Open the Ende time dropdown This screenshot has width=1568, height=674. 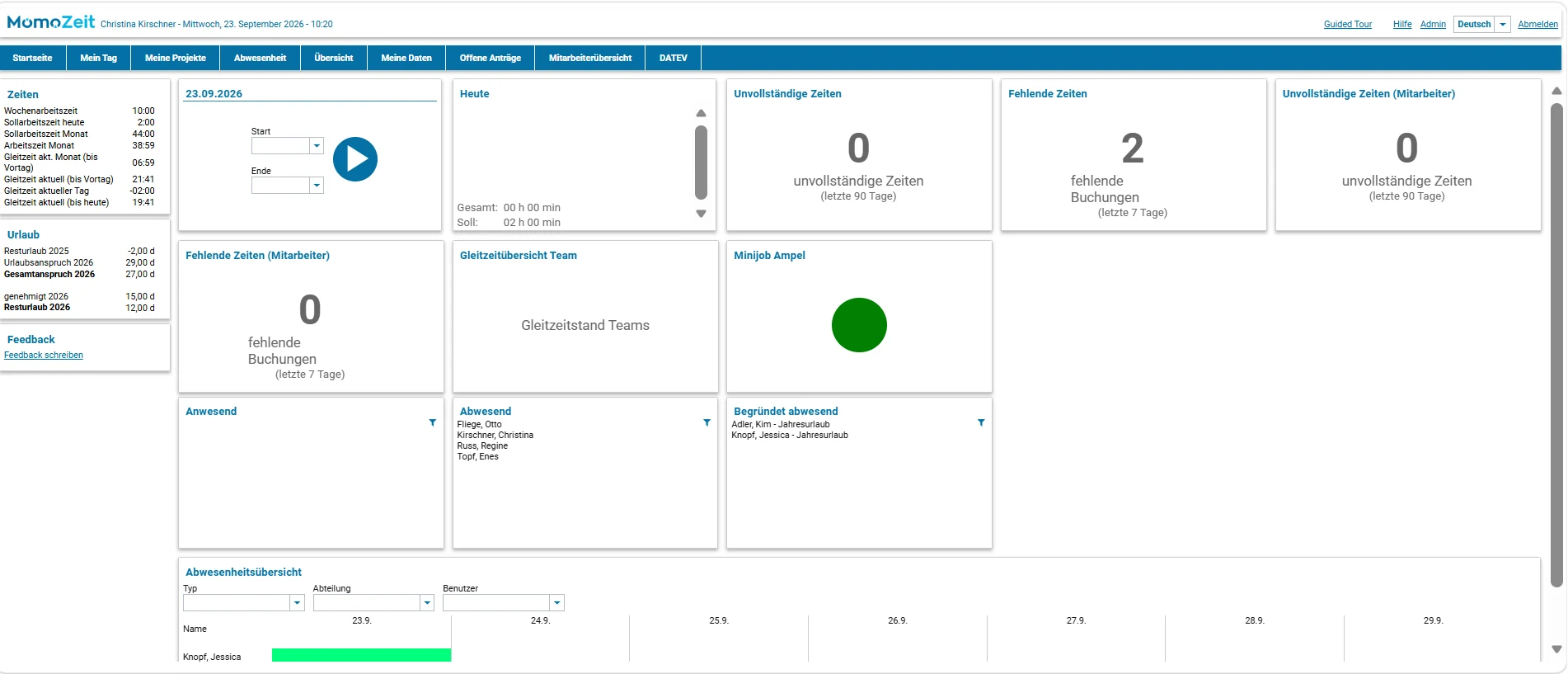click(x=317, y=186)
